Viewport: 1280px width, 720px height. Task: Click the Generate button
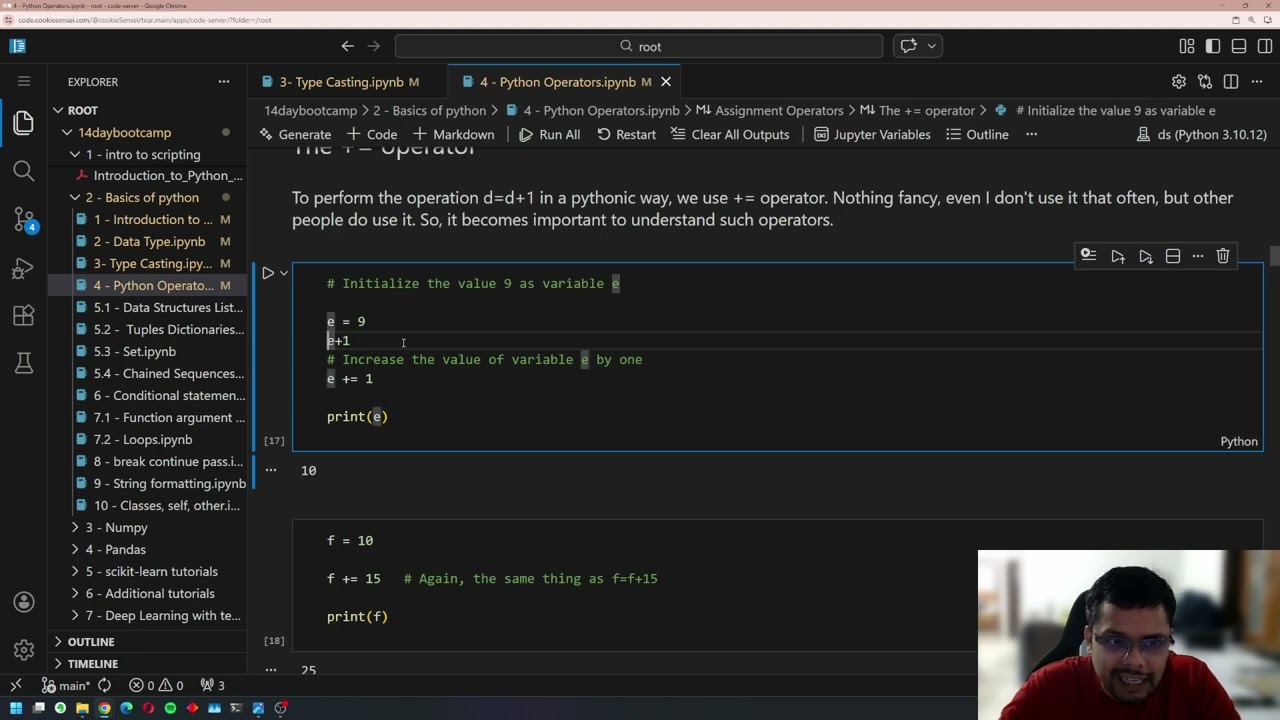tap(295, 134)
